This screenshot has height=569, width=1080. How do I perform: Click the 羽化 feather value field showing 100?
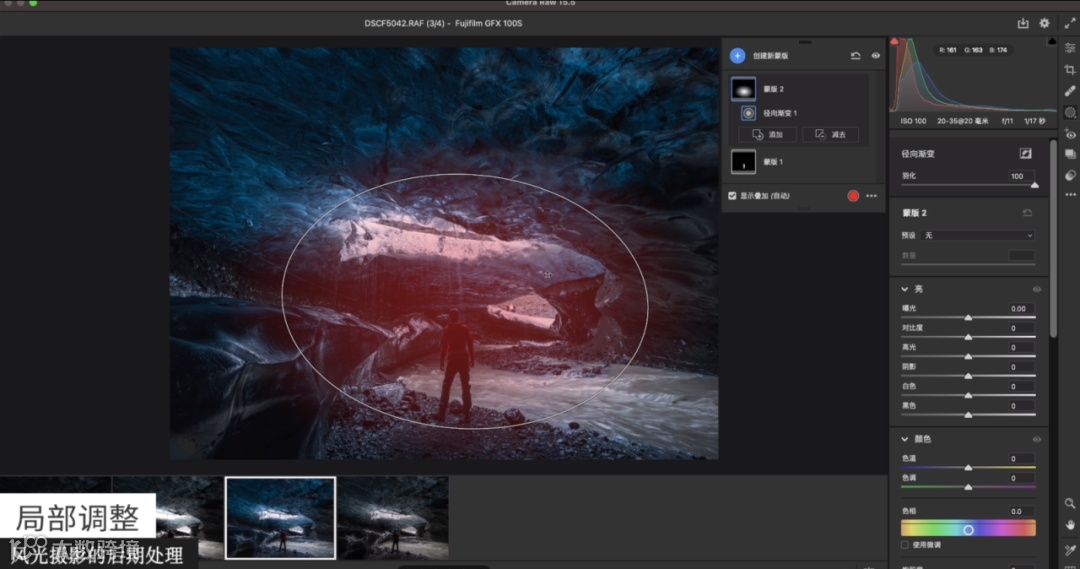[1021, 176]
